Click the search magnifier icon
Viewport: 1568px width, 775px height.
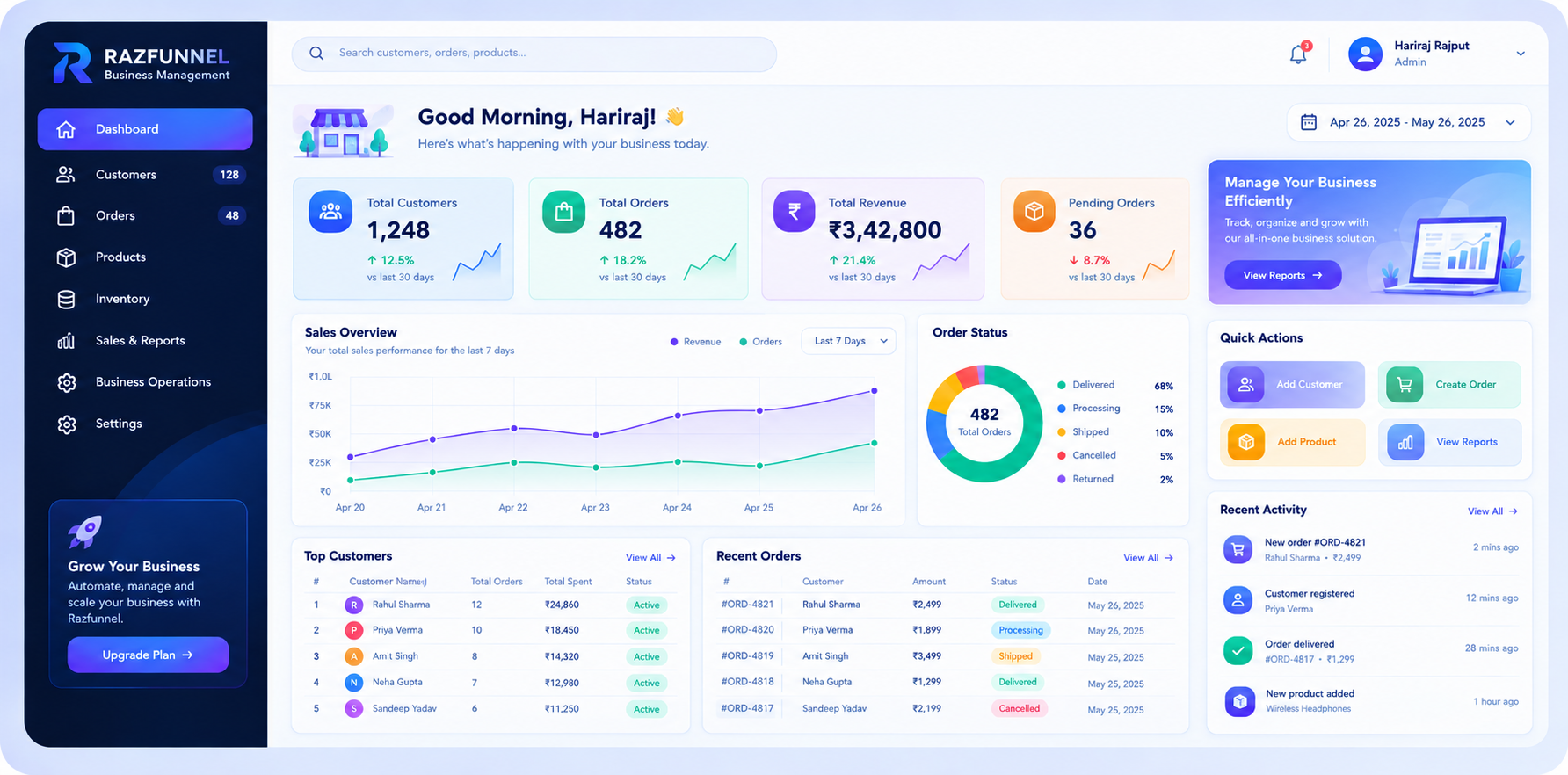(316, 54)
